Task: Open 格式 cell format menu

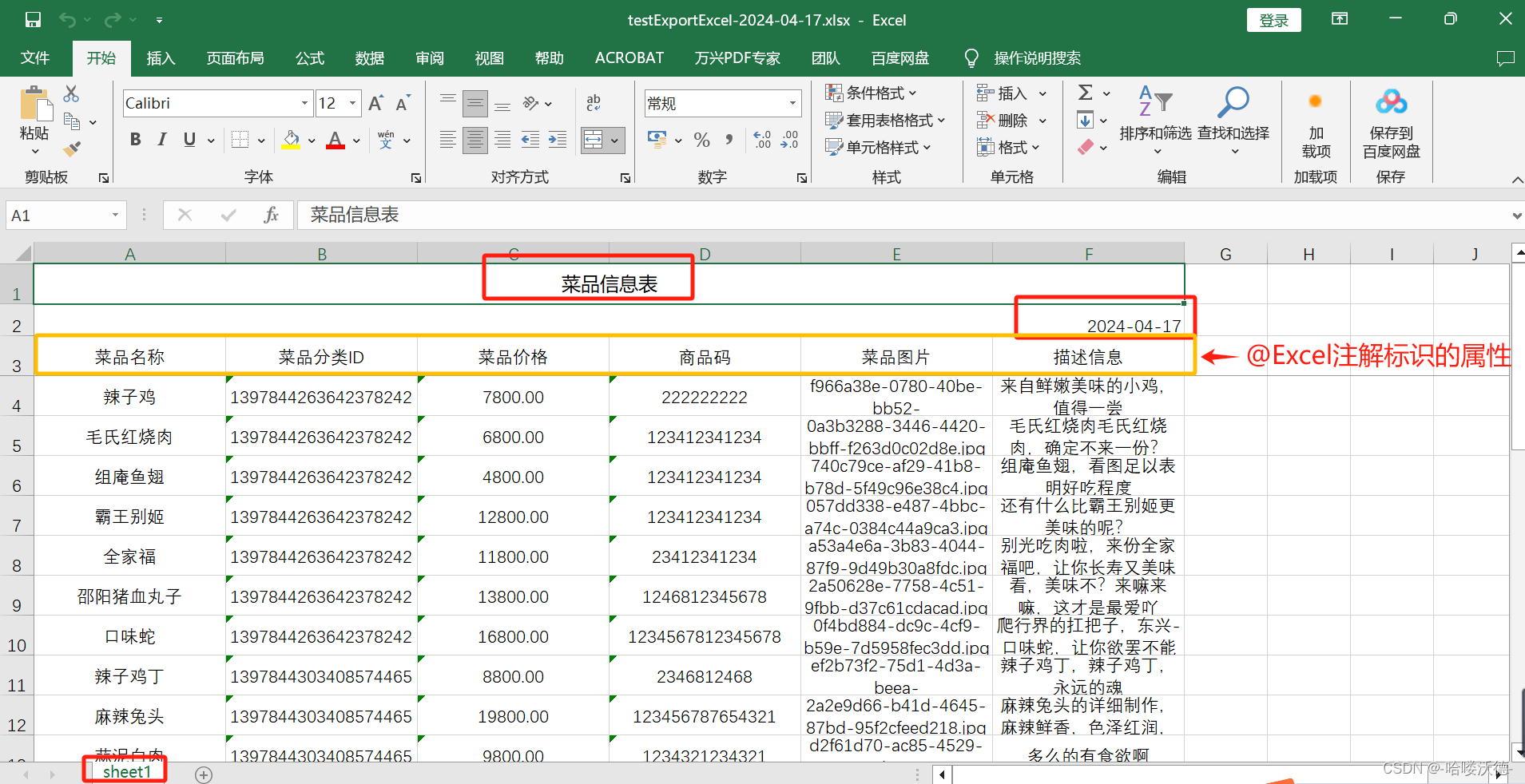Action: pos(1008,148)
